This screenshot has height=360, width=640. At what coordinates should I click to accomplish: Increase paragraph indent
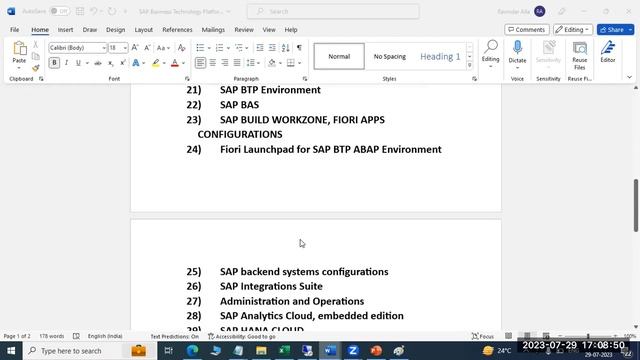[272, 48]
